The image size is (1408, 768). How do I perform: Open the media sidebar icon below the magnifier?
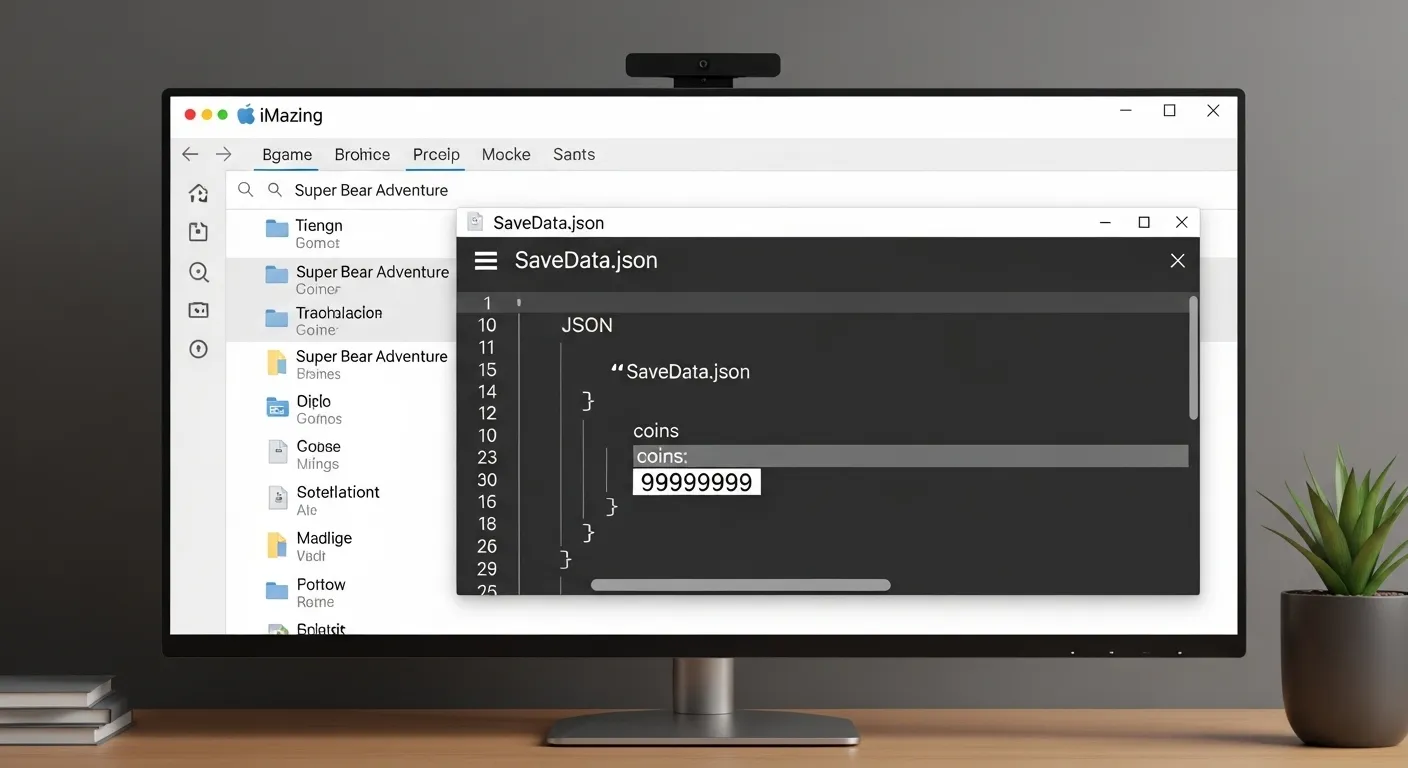pyautogui.click(x=198, y=310)
